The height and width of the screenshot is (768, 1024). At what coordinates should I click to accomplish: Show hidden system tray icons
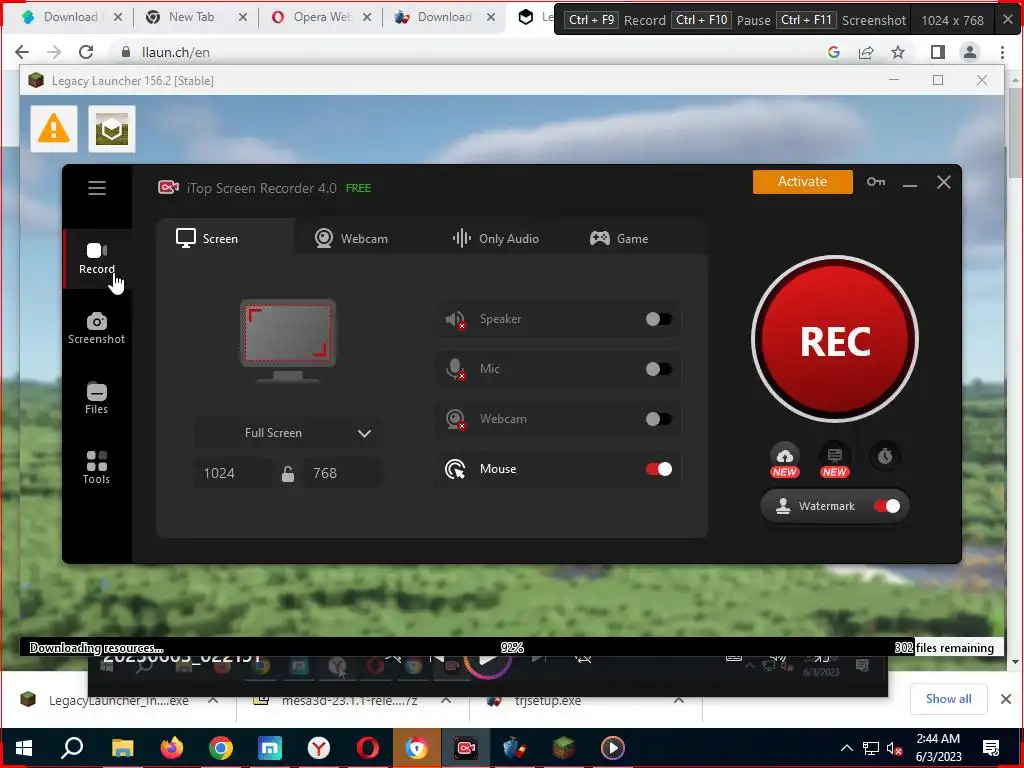coord(846,748)
